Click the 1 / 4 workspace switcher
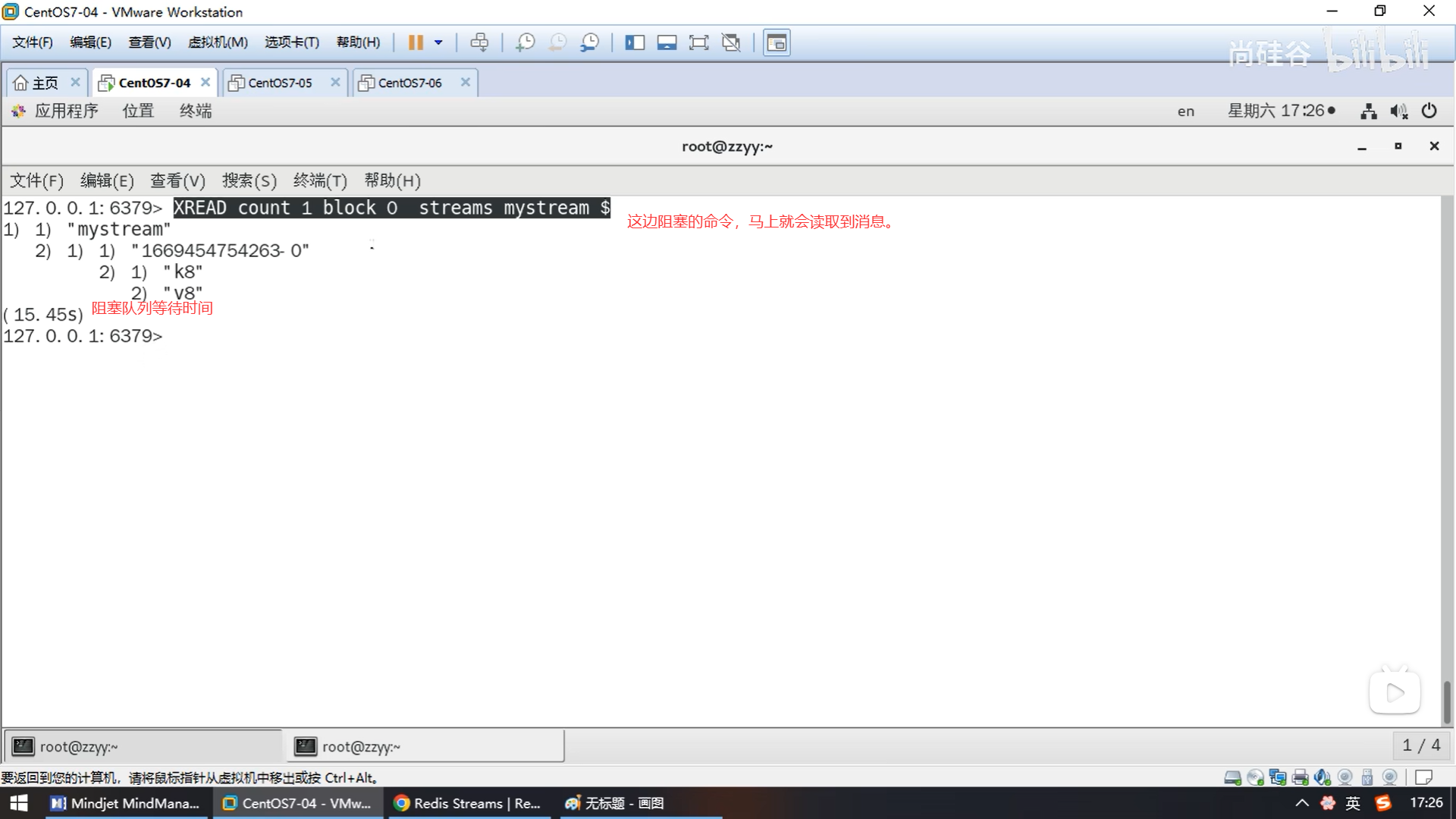Viewport: 1456px width, 819px height. pyautogui.click(x=1420, y=745)
